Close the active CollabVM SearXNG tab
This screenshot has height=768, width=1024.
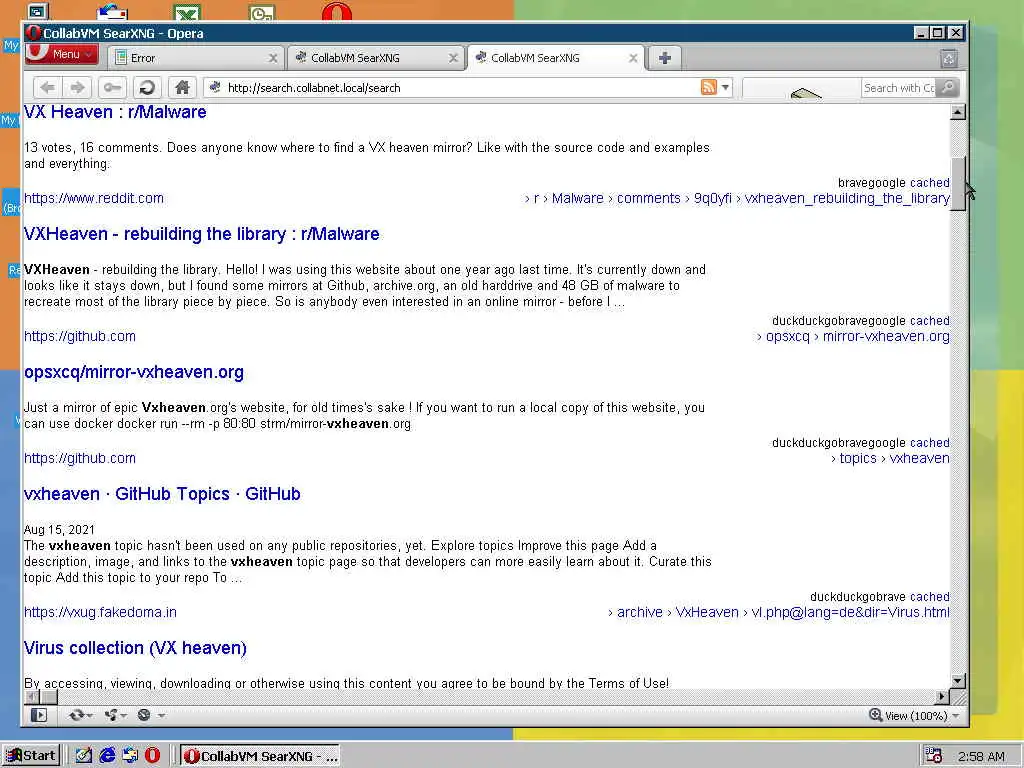coord(633,58)
